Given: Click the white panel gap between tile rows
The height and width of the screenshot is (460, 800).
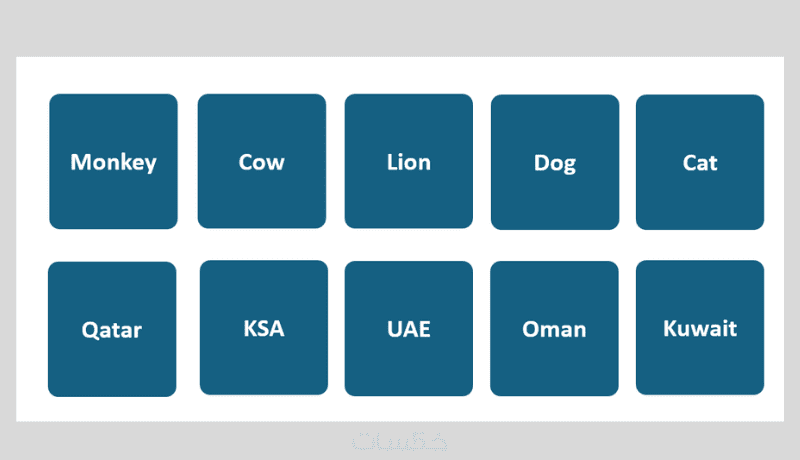Looking at the screenshot, I should click(x=400, y=245).
